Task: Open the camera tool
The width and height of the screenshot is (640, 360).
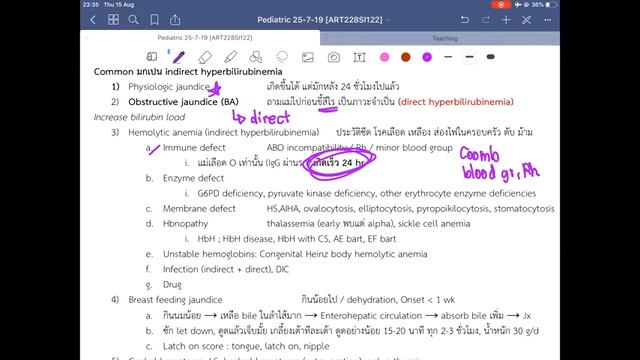Action: [x=333, y=57]
